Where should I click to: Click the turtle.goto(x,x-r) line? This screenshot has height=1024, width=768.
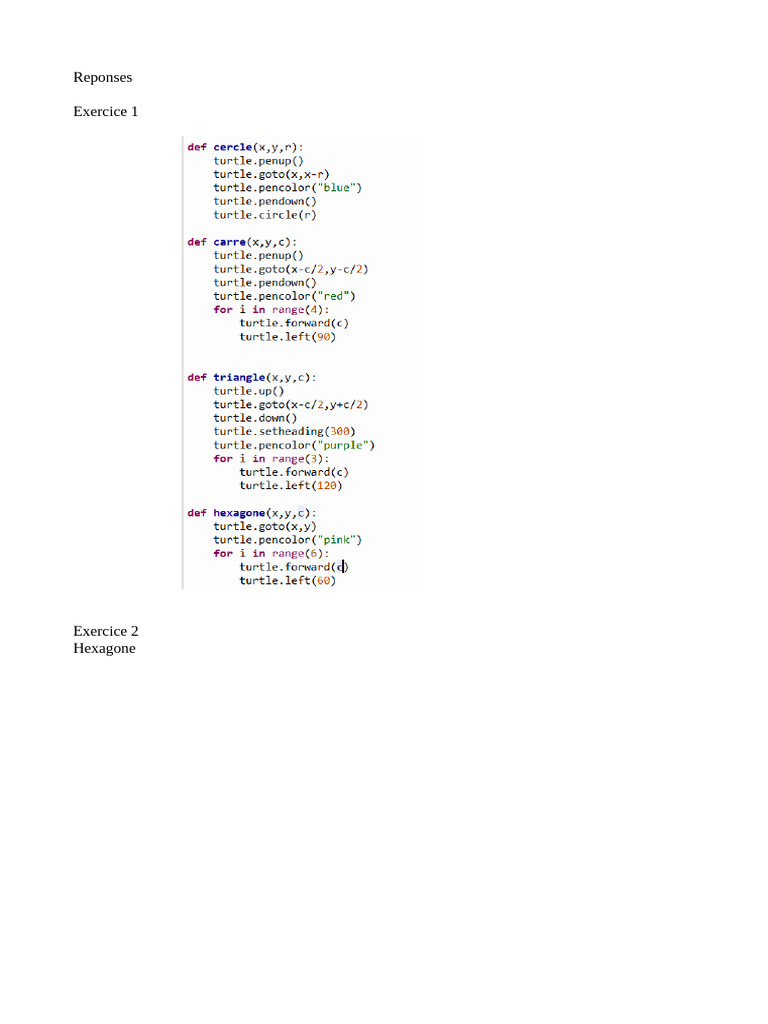(x=271, y=174)
